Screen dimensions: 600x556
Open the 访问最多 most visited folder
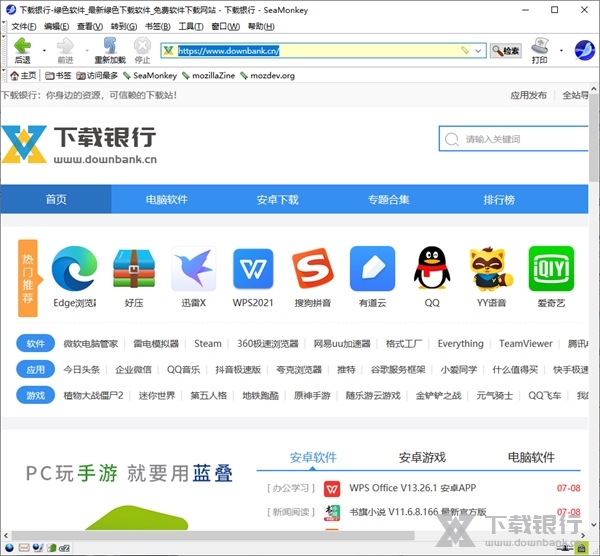point(97,76)
